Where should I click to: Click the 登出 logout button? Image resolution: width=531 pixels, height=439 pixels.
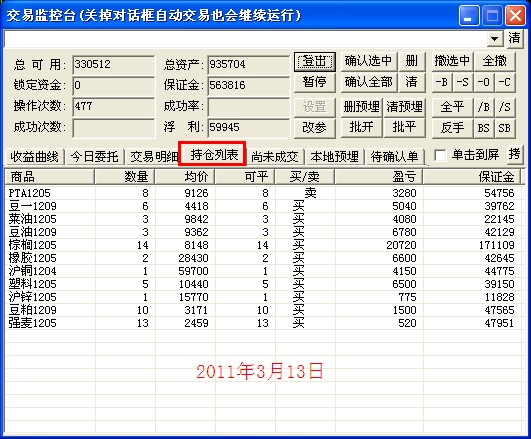click(315, 62)
